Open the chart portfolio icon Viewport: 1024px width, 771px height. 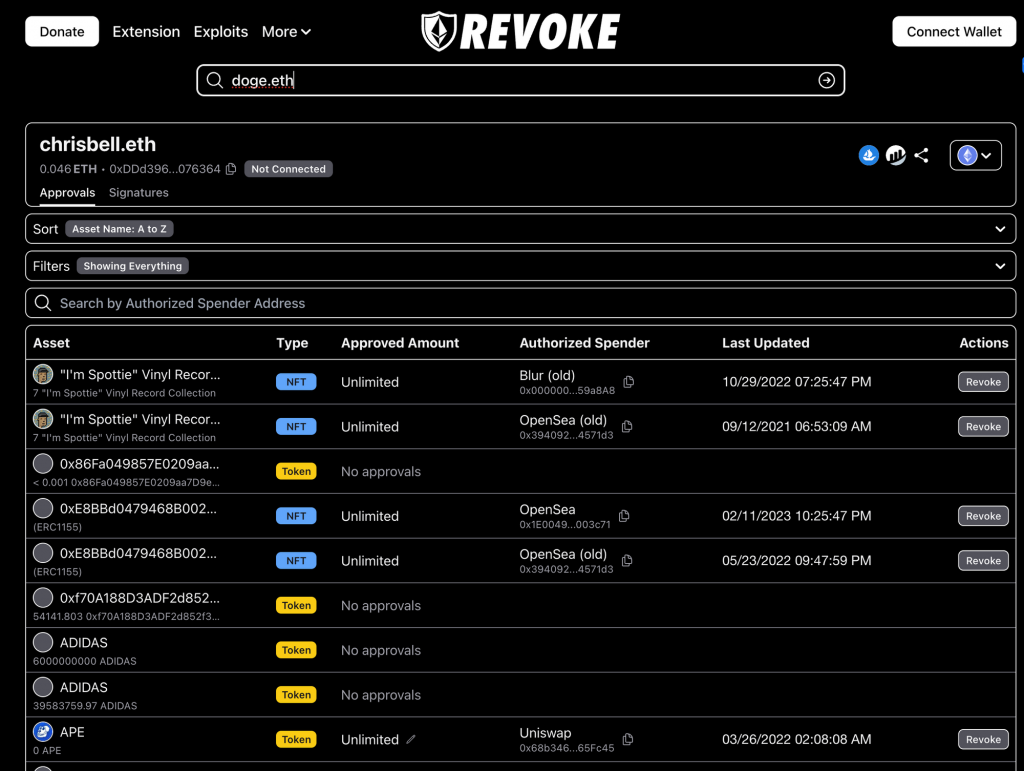click(895, 155)
